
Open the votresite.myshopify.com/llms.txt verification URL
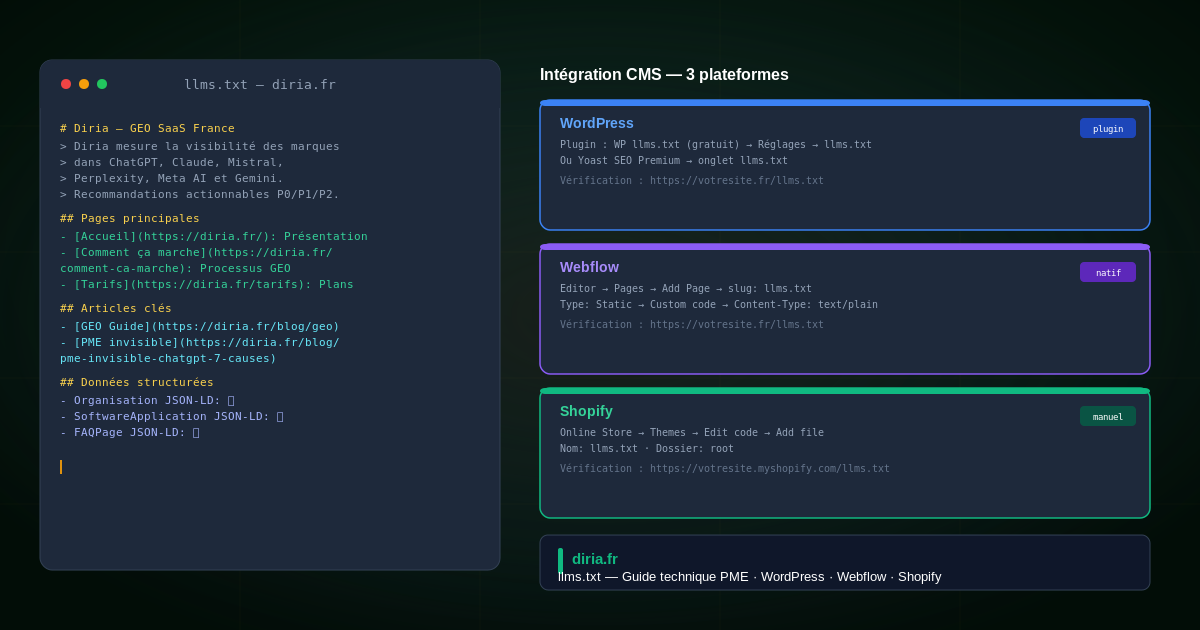[x=725, y=469]
